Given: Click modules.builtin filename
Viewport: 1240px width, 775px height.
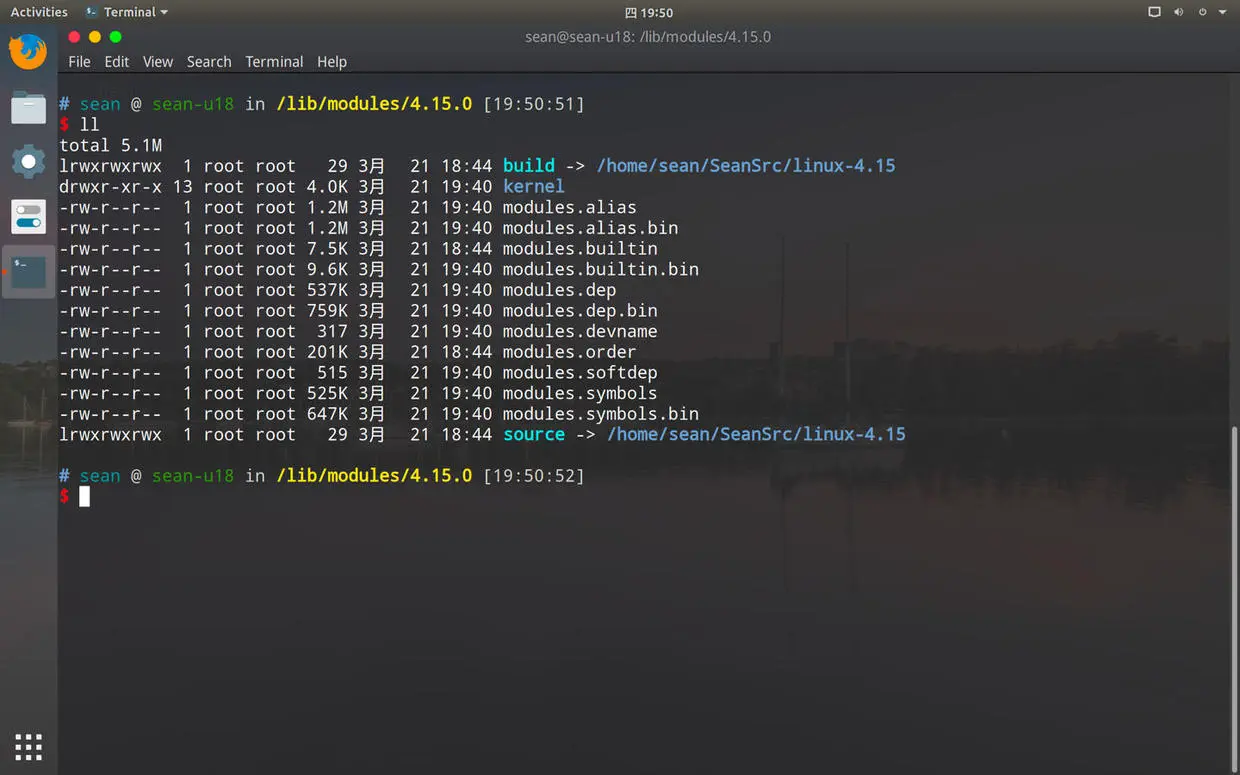Looking at the screenshot, I should tap(580, 248).
